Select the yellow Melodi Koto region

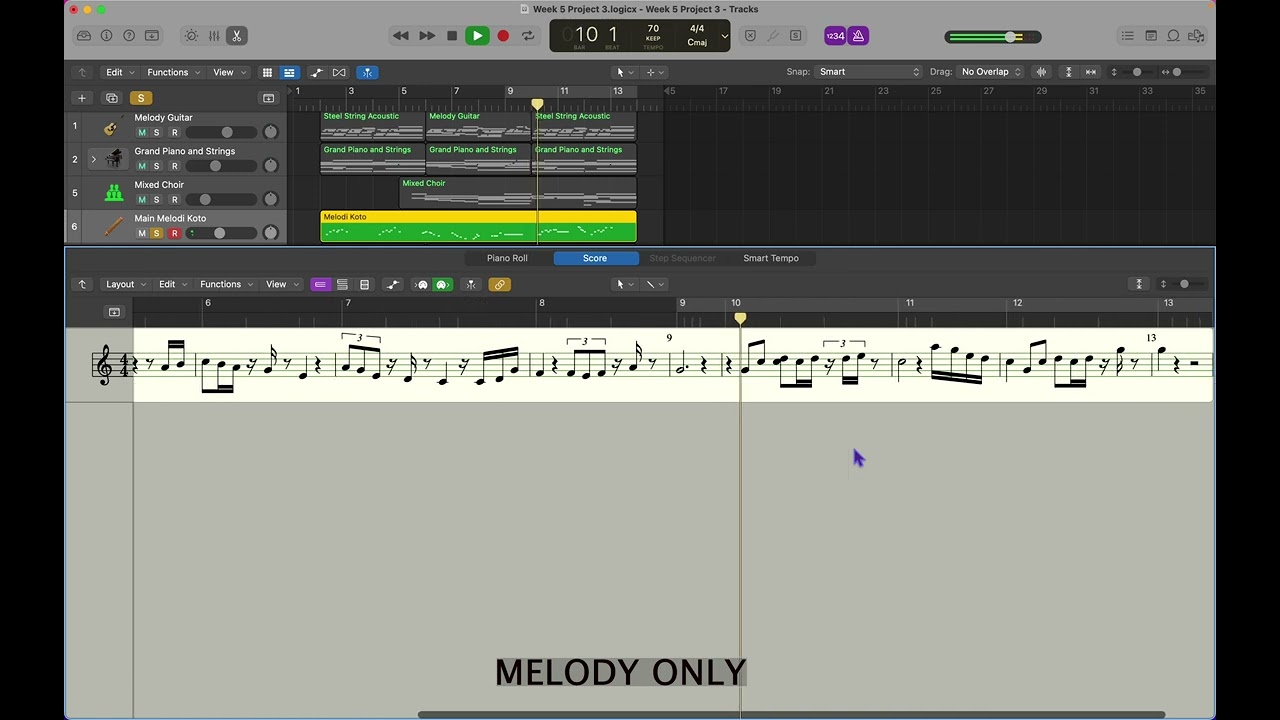[478, 227]
